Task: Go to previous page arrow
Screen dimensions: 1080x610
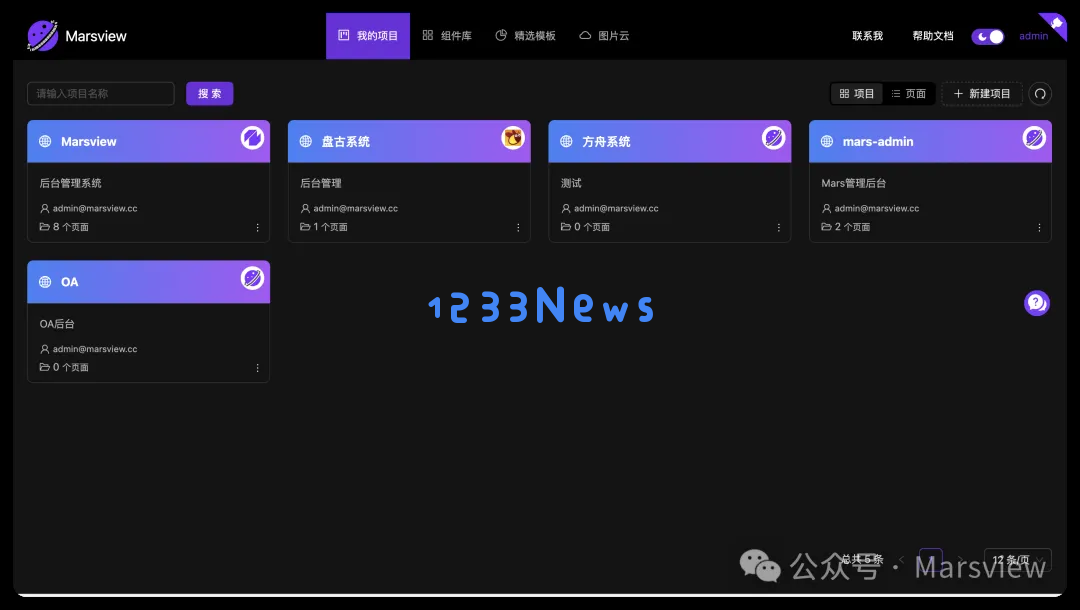Action: coord(901,559)
